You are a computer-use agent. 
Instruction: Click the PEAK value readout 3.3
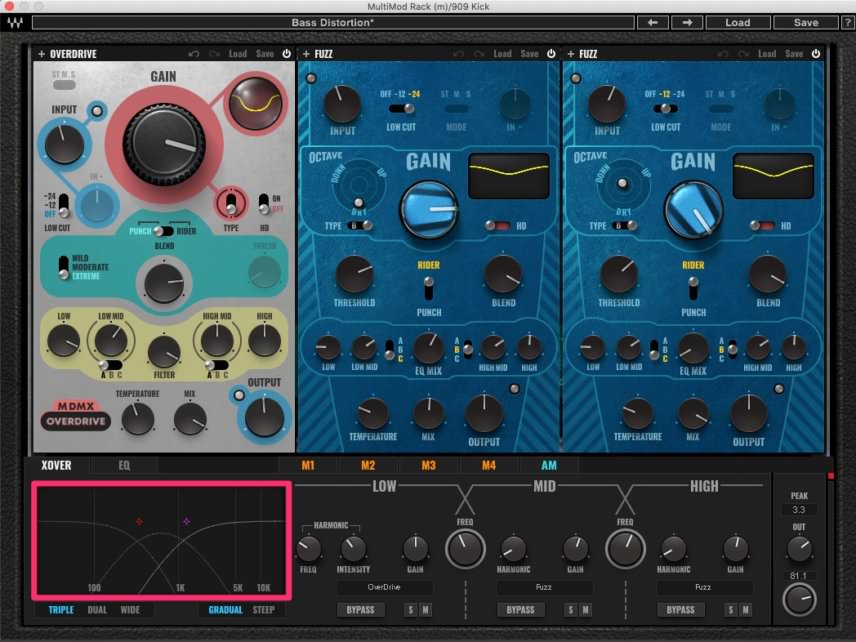(x=799, y=509)
